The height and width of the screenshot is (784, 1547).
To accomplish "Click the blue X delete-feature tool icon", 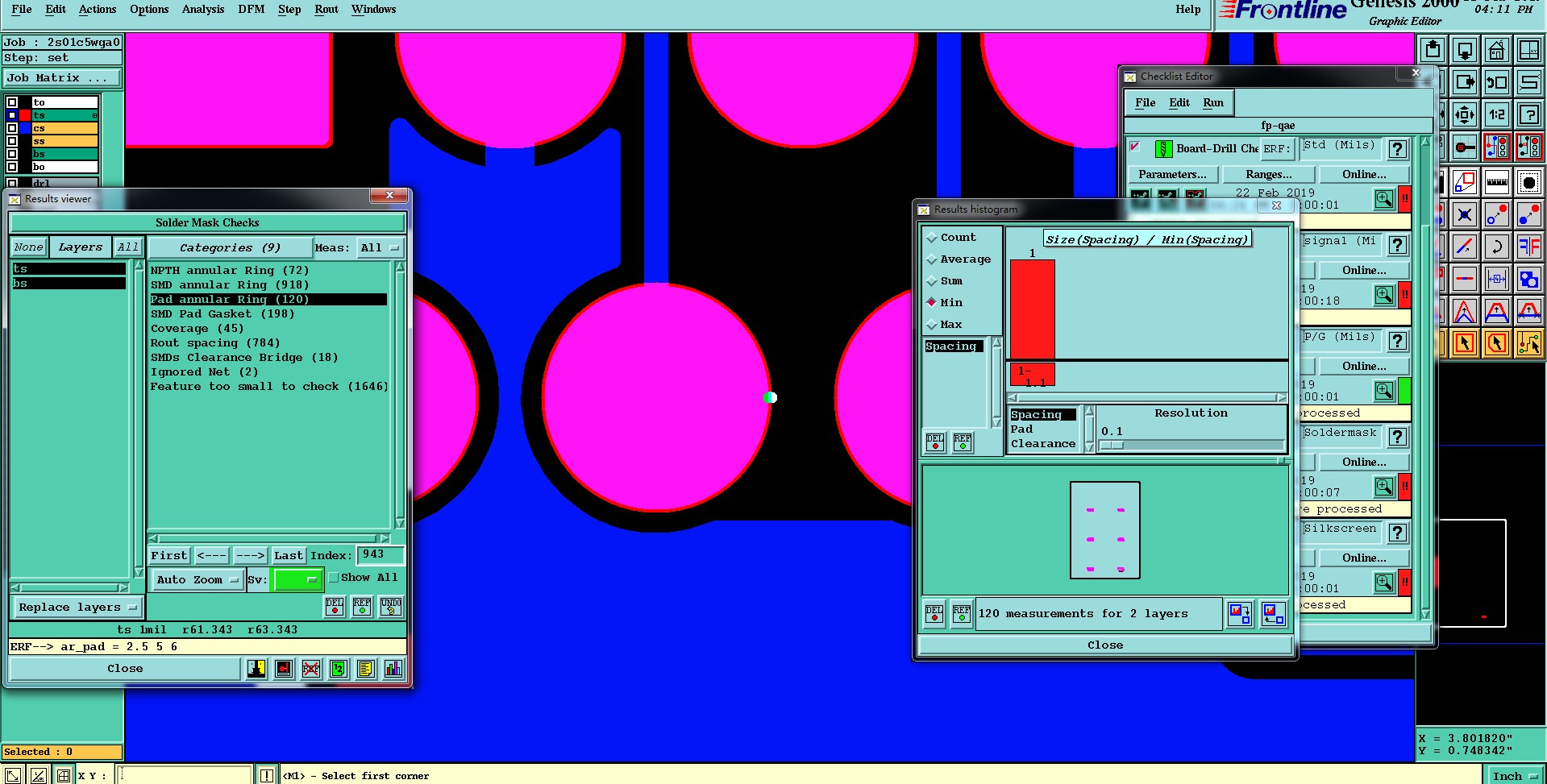I will [x=1465, y=214].
